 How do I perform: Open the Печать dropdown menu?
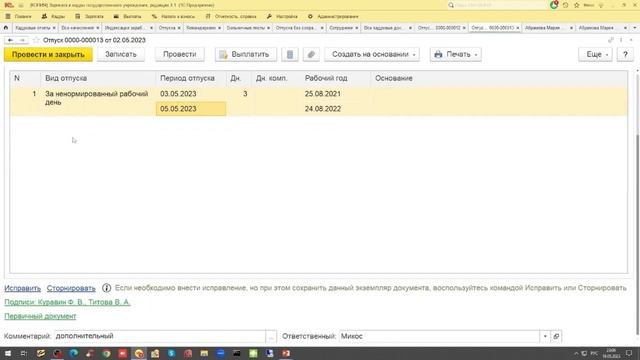point(456,54)
